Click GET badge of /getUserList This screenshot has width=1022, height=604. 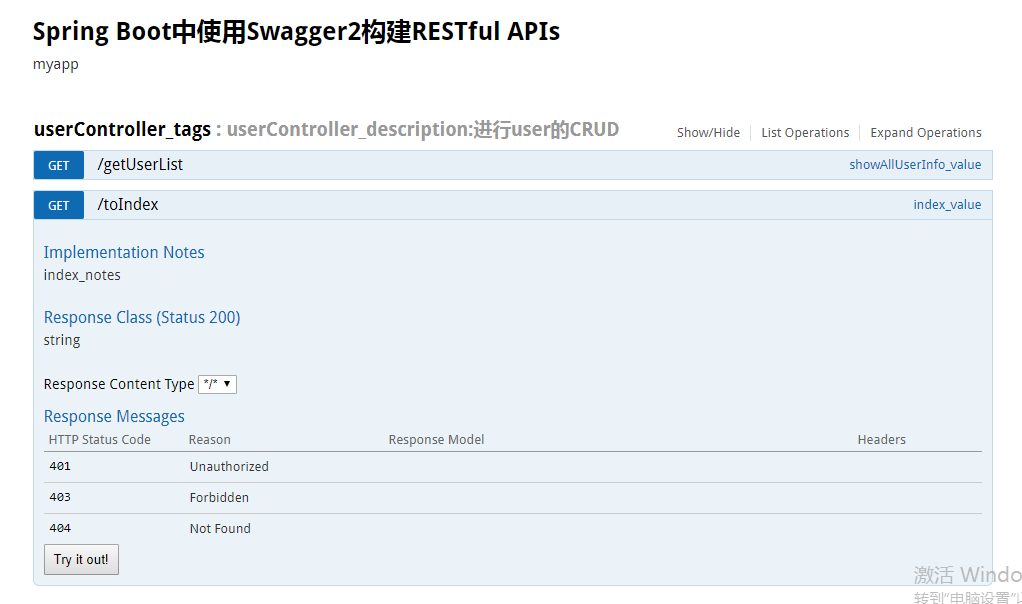(x=59, y=165)
